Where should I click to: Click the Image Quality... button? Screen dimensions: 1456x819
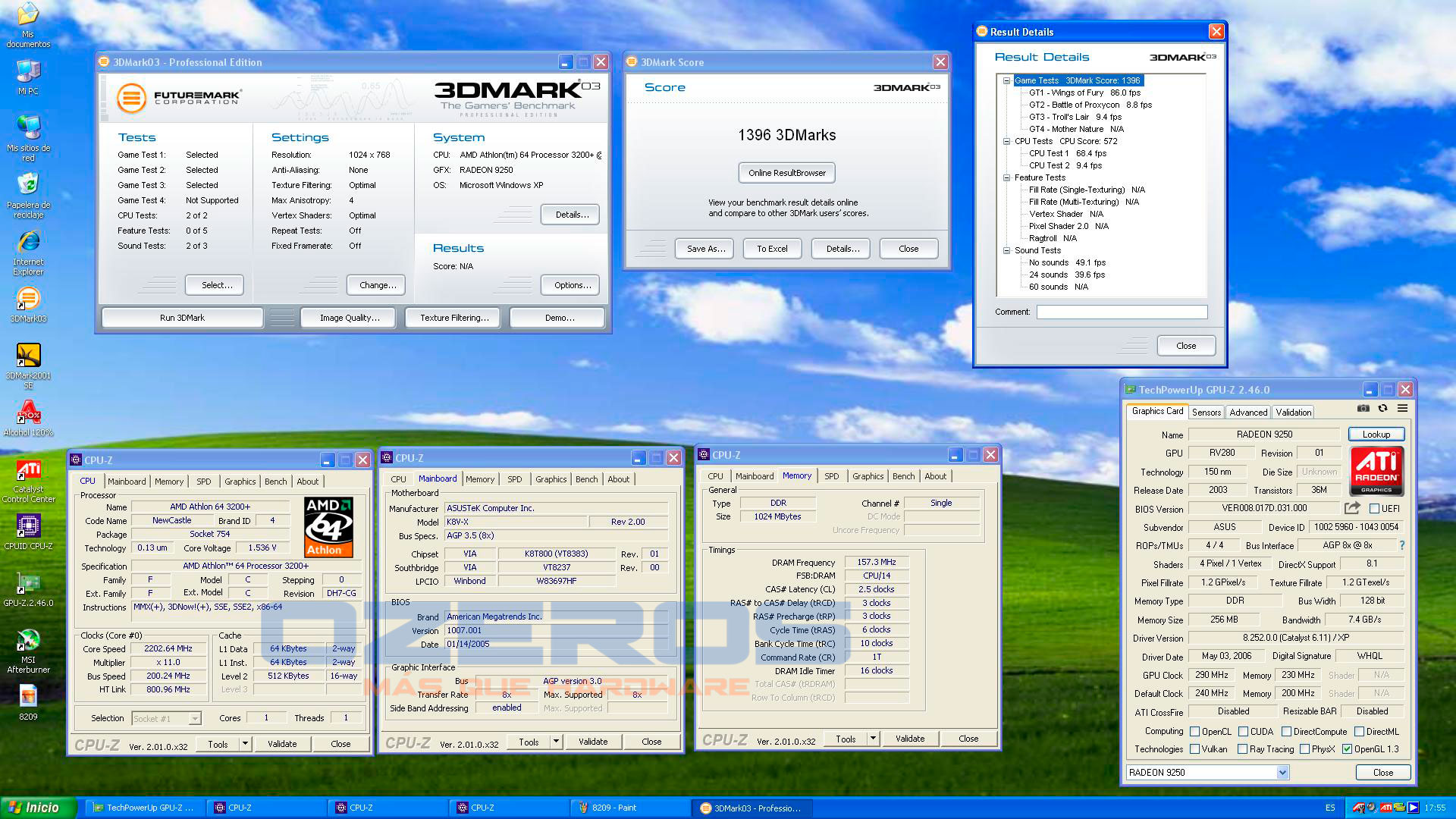pos(349,318)
